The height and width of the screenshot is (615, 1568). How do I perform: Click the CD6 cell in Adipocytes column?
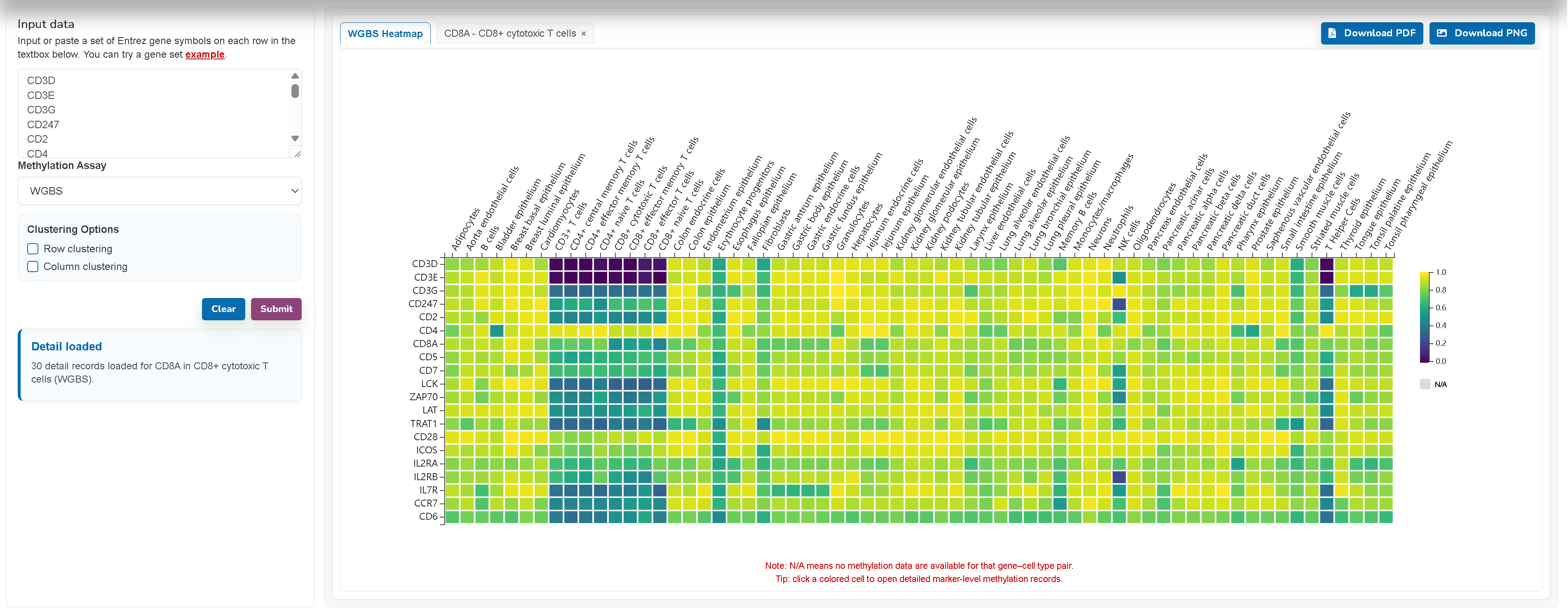[x=452, y=517]
